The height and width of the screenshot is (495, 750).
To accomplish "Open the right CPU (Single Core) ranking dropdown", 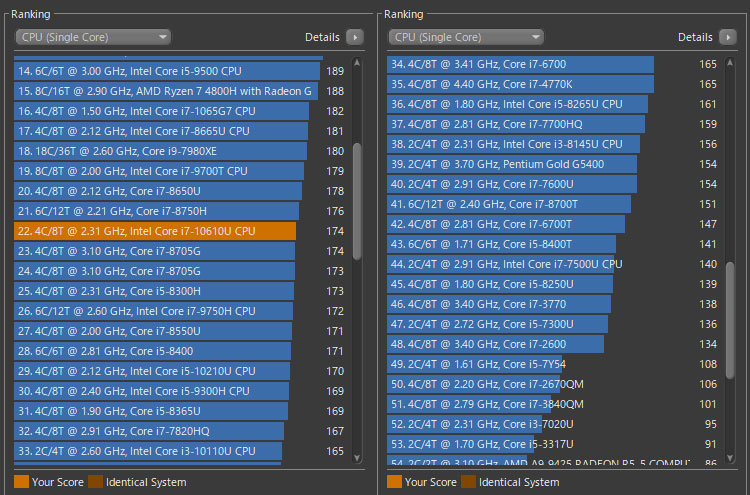I will click(x=466, y=37).
